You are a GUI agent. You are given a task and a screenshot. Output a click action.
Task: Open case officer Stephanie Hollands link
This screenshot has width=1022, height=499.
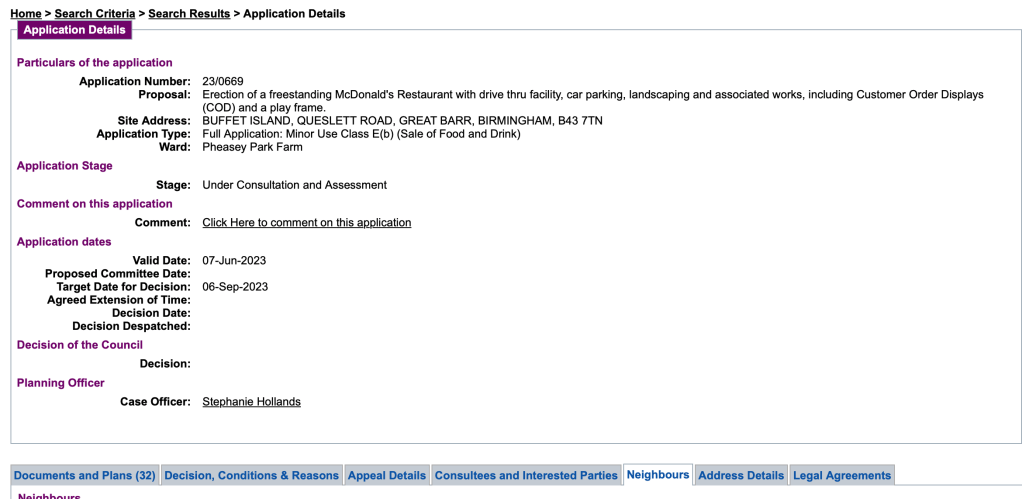[x=251, y=402]
